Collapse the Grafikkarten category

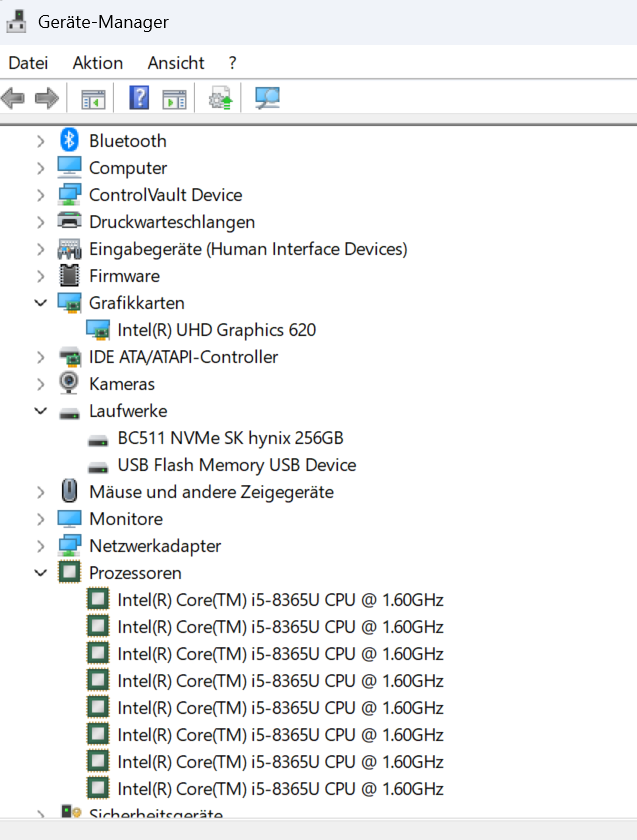pyautogui.click(x=41, y=303)
